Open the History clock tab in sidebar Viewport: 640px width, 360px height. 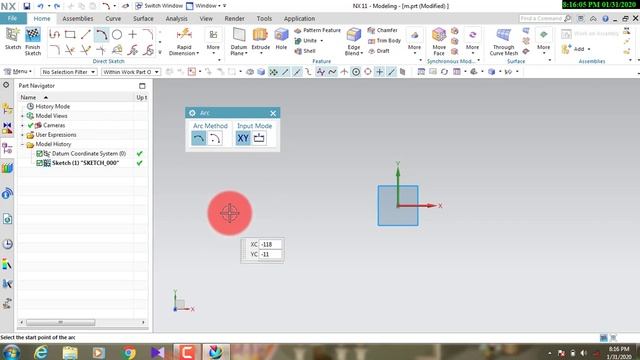7,244
